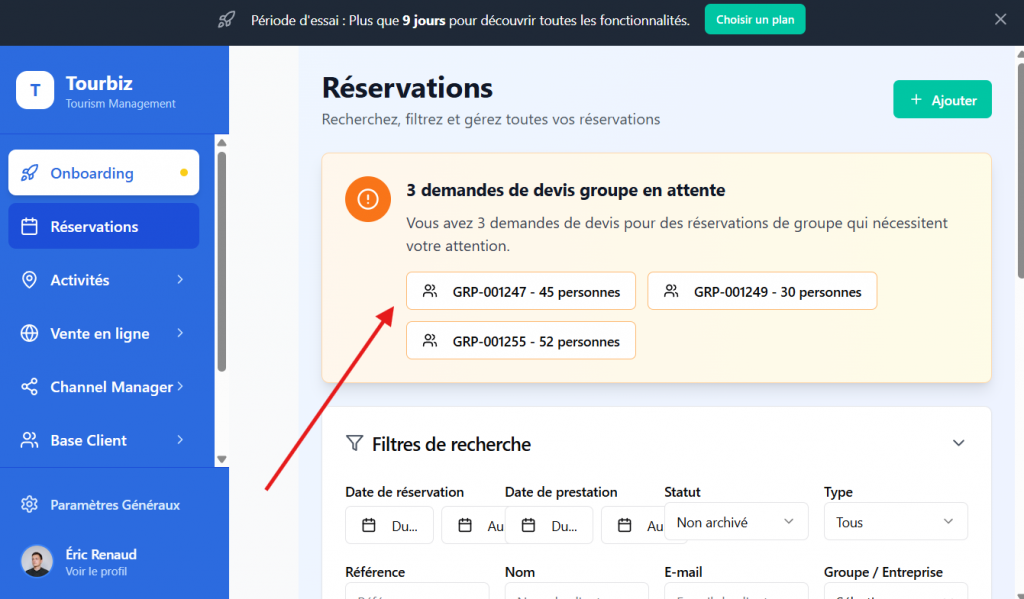Click the Paramètres Généraux gear icon
The image size is (1024, 599).
(x=29, y=505)
